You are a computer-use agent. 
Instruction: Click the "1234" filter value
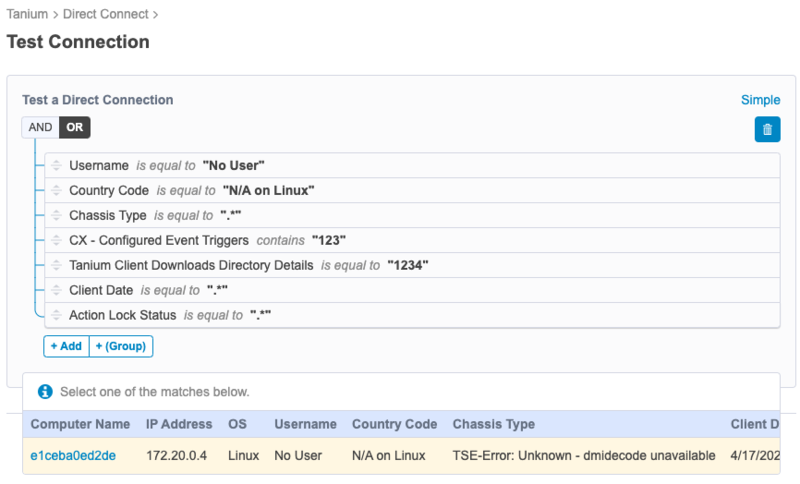pyautogui.click(x=408, y=265)
